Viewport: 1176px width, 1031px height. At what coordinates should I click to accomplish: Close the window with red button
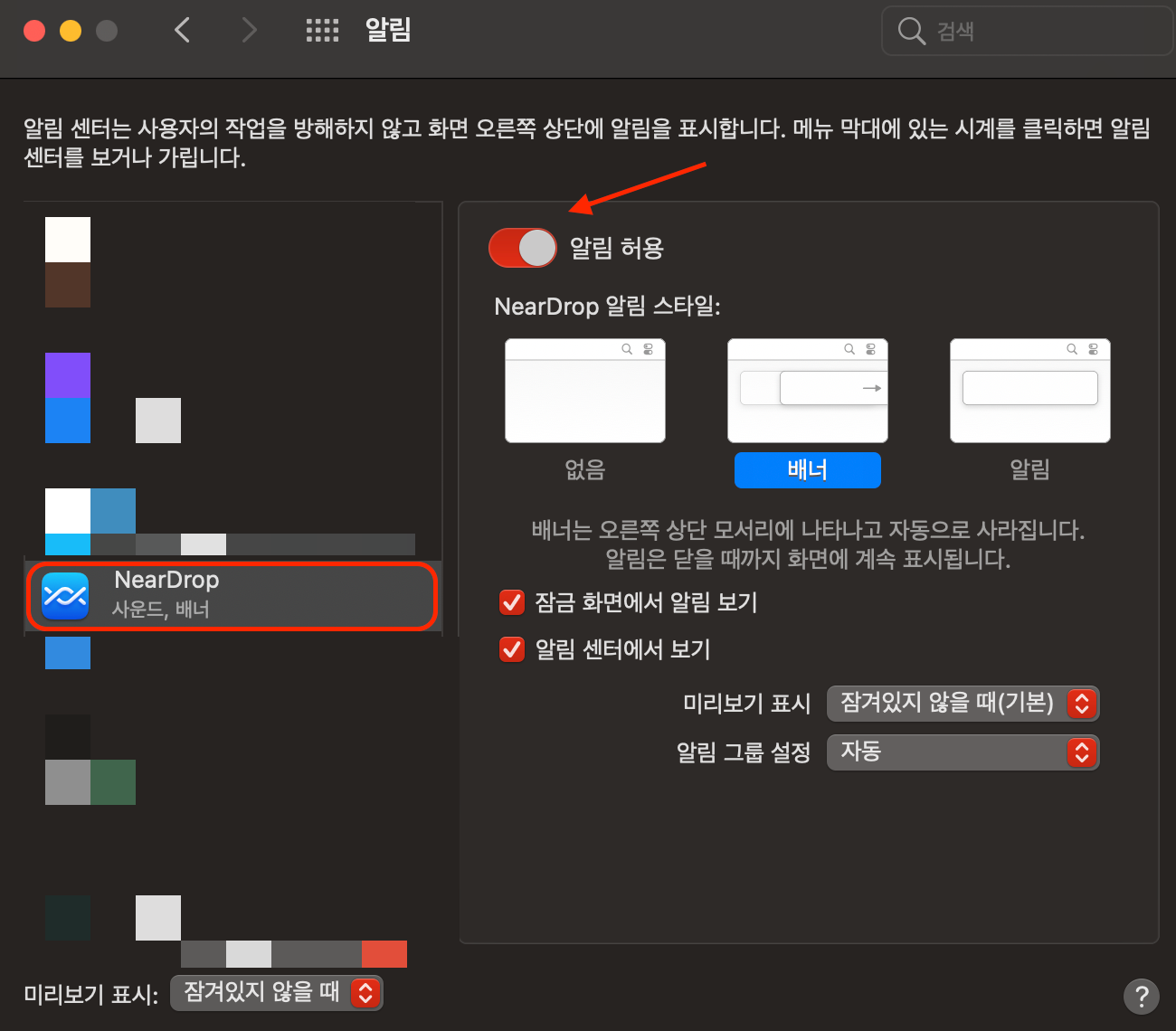tap(34, 31)
